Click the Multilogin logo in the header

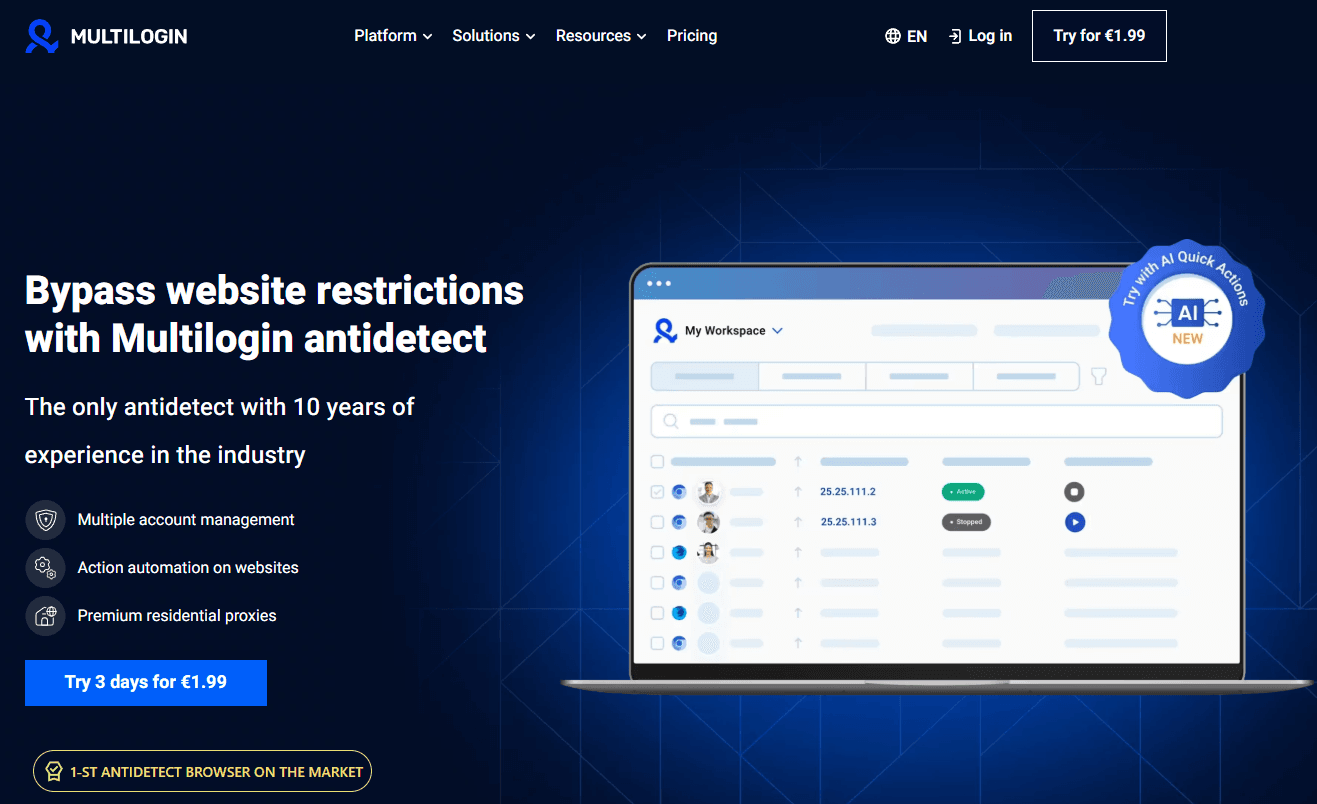[x=106, y=36]
